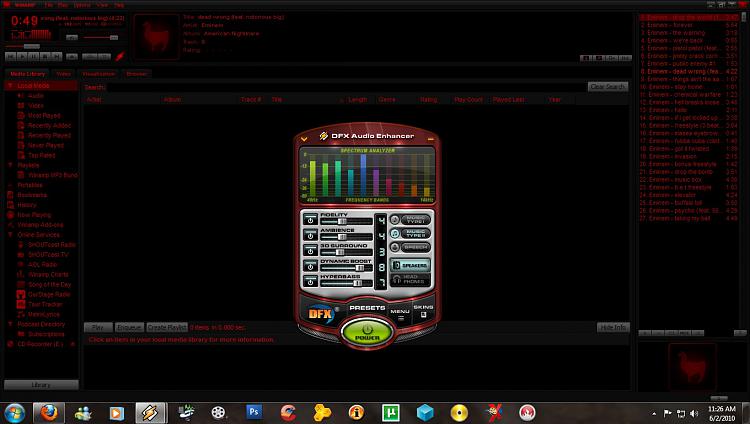The width and height of the screenshot is (750, 424).
Task: Open the DFX Menu button
Action: 400,313
